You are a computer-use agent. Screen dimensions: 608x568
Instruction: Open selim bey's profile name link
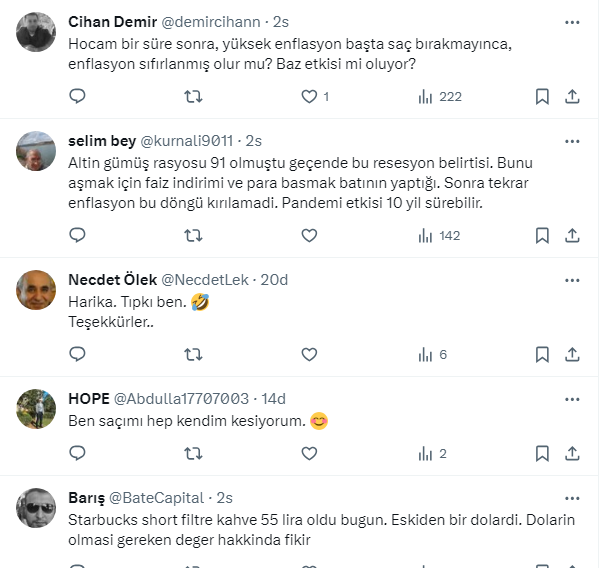click(101, 140)
